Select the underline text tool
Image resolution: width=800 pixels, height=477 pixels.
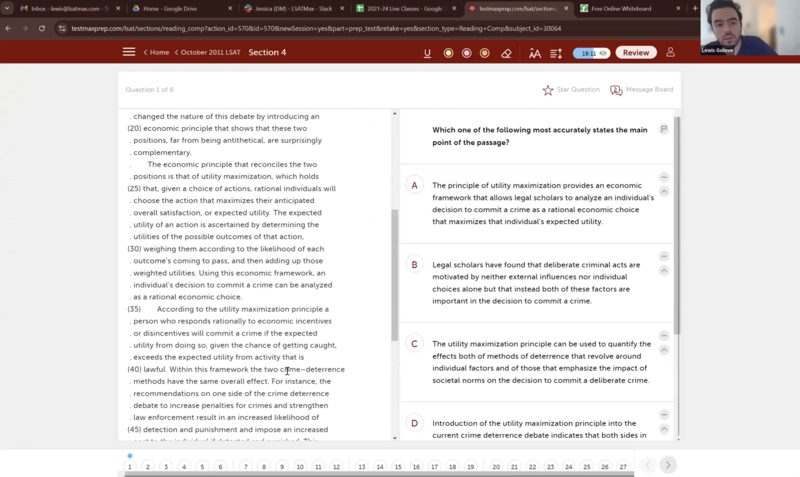(428, 53)
